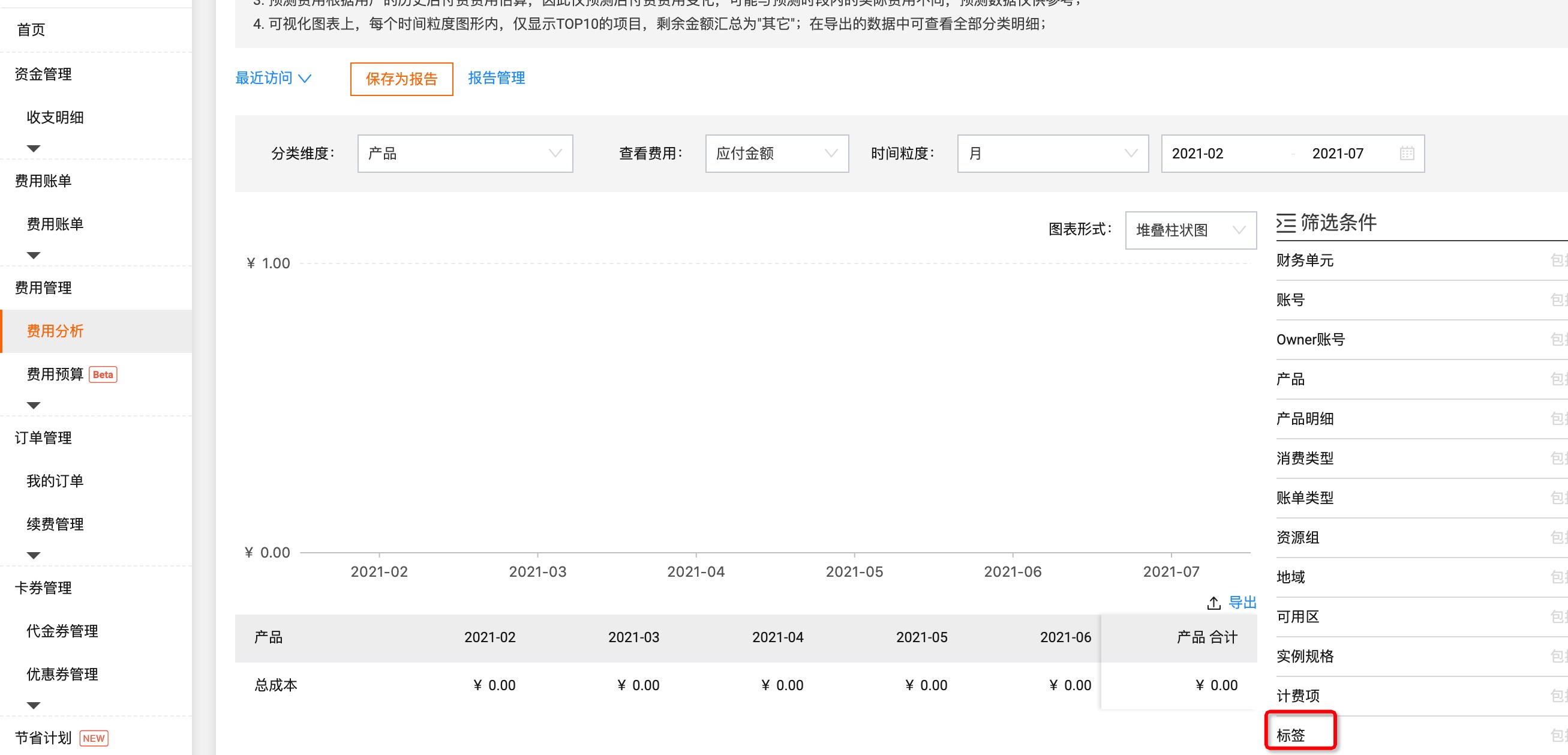Viewport: 1568px width, 755px height.
Task: Expand the 最近访问 recent visits list
Action: pyautogui.click(x=274, y=78)
